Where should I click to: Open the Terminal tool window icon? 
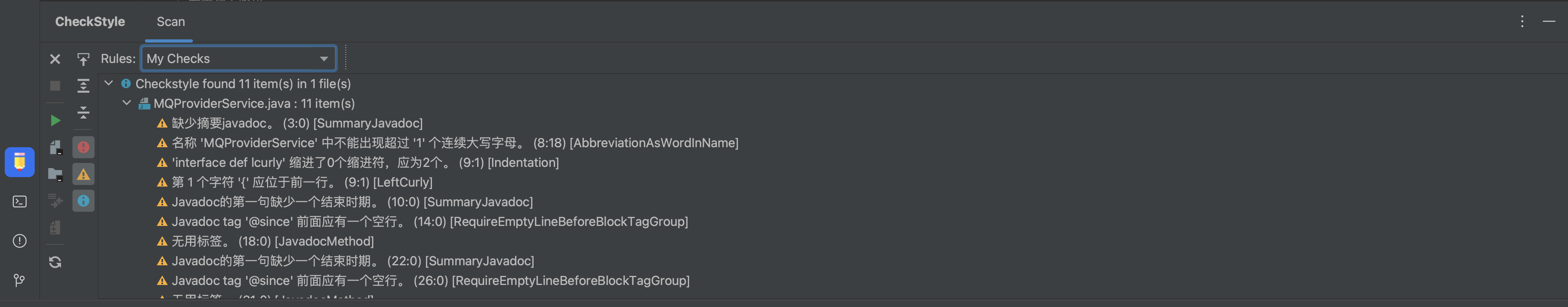coord(19,201)
